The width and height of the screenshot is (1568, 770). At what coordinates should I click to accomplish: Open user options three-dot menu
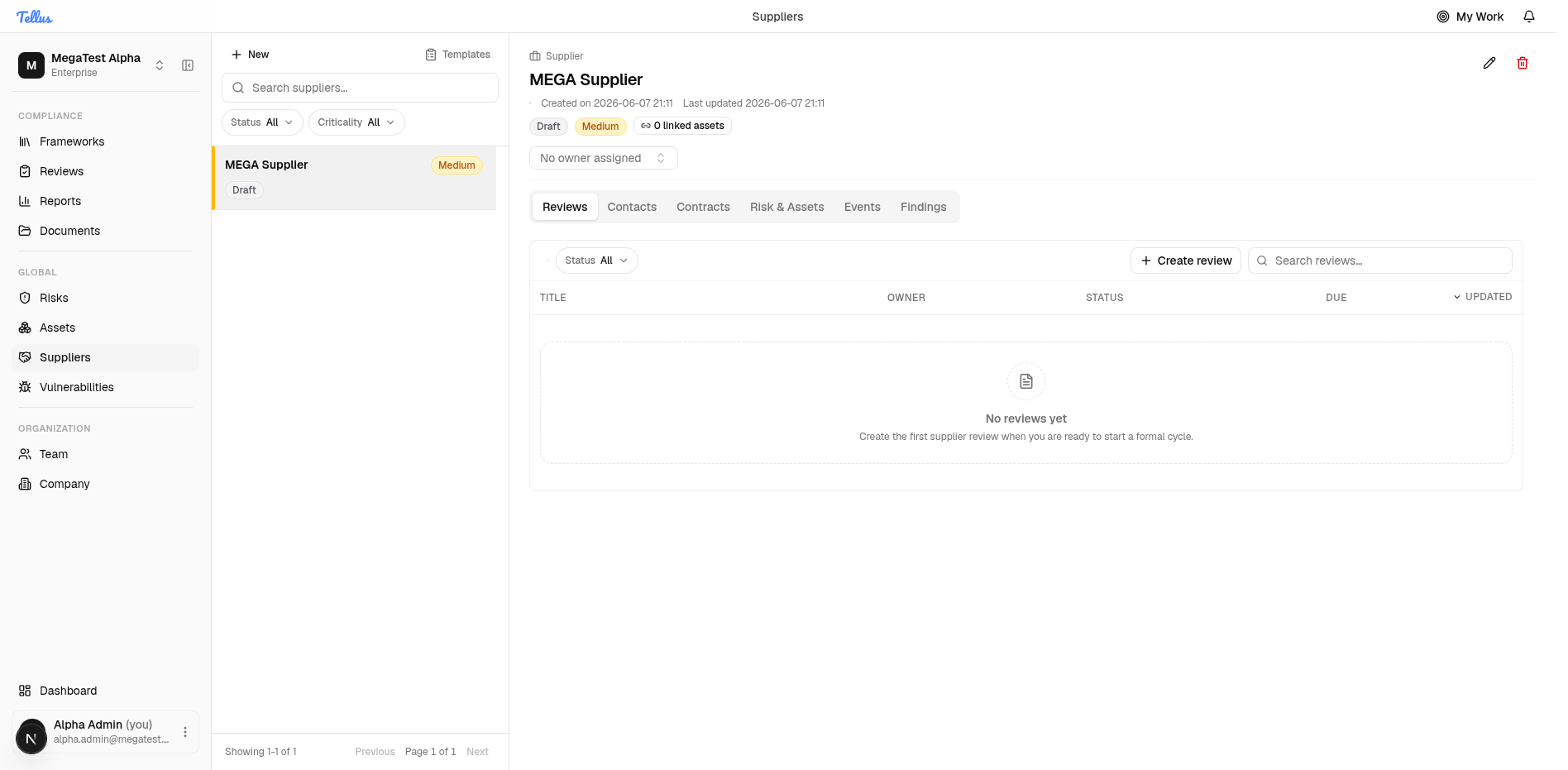click(x=185, y=732)
